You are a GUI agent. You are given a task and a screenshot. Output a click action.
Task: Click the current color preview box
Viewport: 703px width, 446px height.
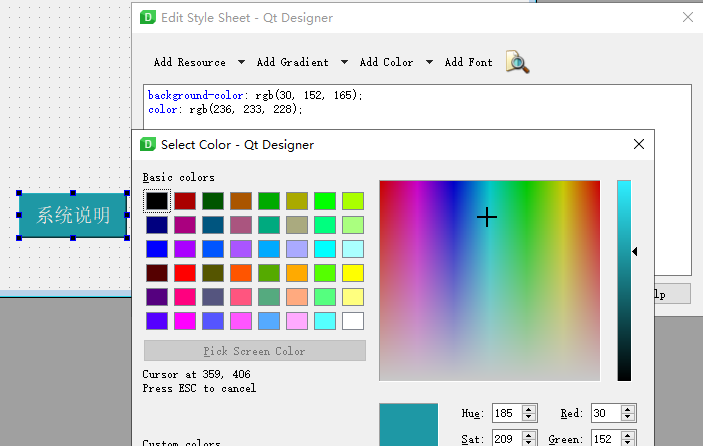point(408,424)
